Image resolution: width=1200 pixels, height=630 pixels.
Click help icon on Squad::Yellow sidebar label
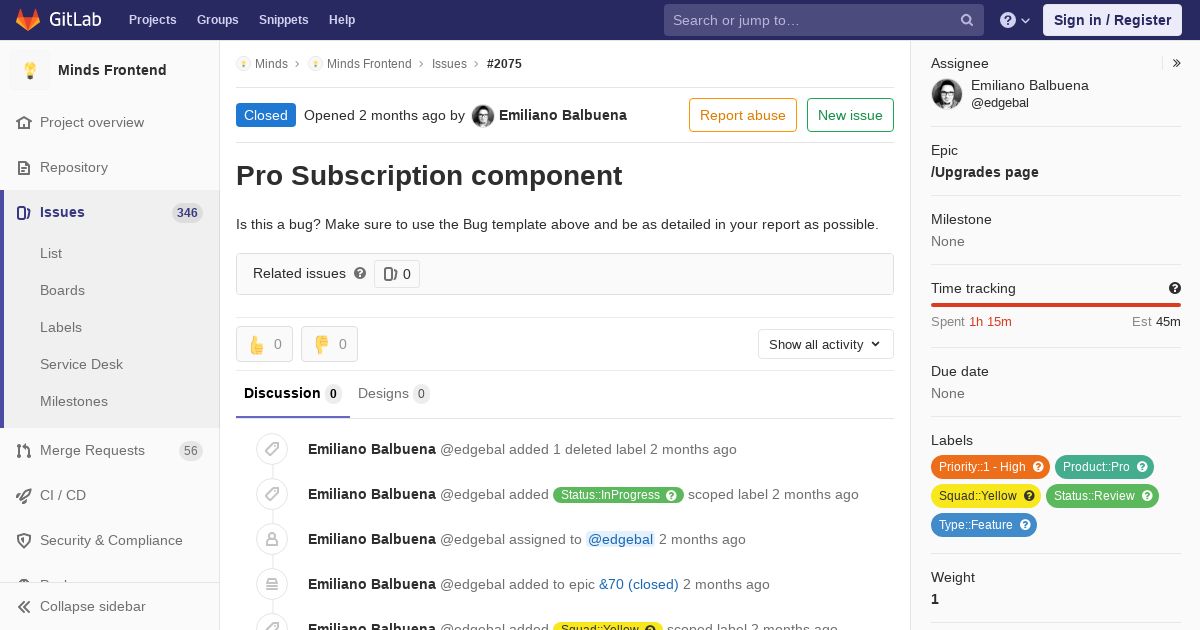tap(1029, 496)
